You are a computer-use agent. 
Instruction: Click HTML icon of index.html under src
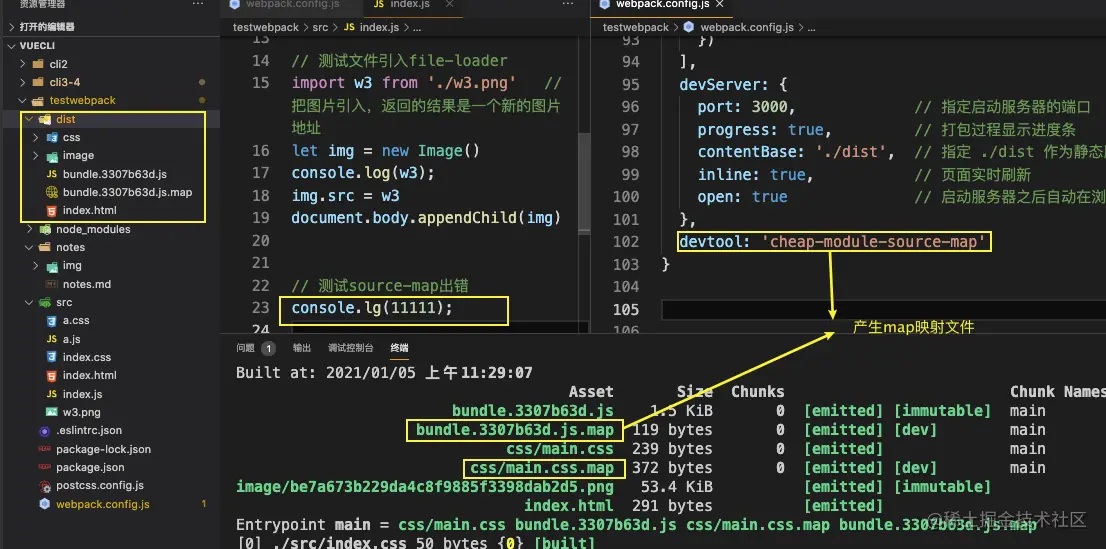pyautogui.click(x=51, y=375)
